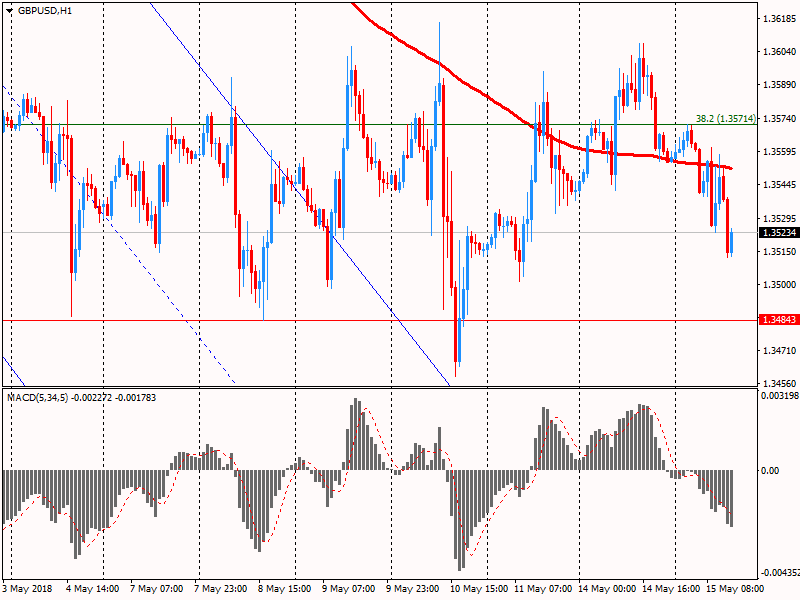Click the 0.00 MACD zero level label
The height and width of the screenshot is (600, 800).
(x=771, y=470)
